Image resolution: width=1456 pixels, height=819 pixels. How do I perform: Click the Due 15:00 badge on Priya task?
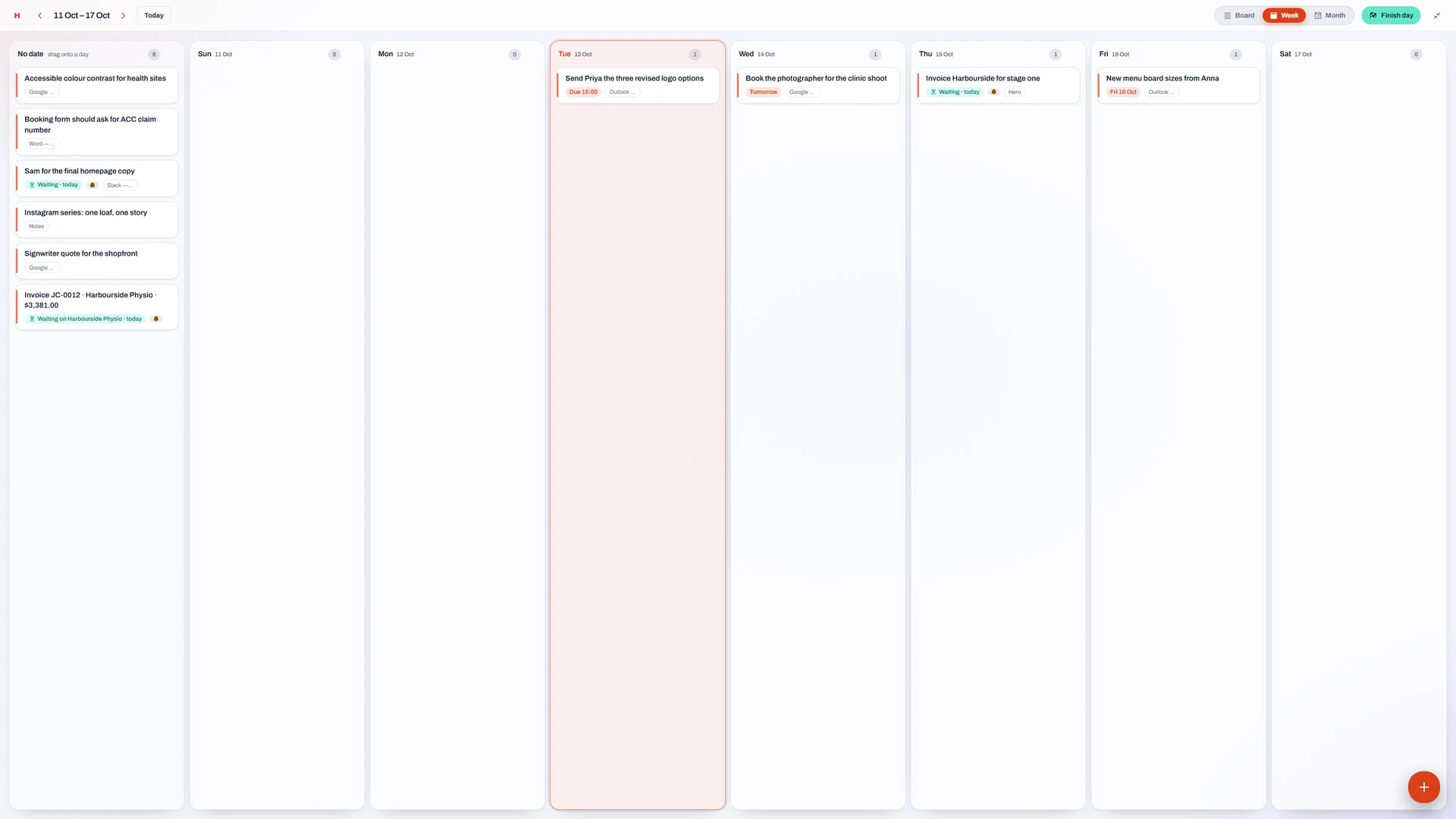[x=583, y=93]
